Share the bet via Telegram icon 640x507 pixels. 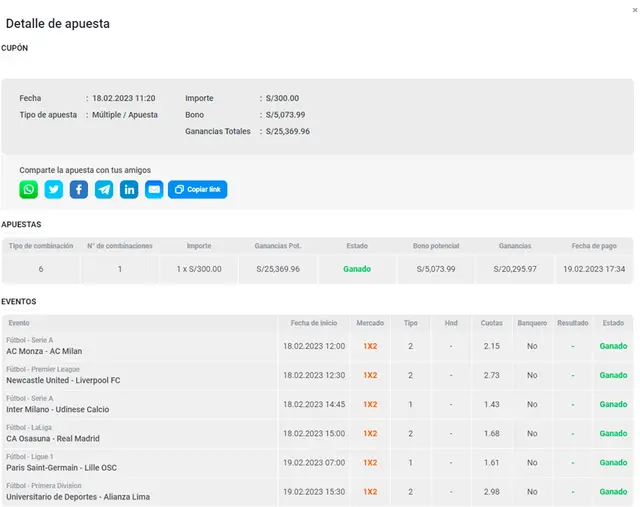104,189
